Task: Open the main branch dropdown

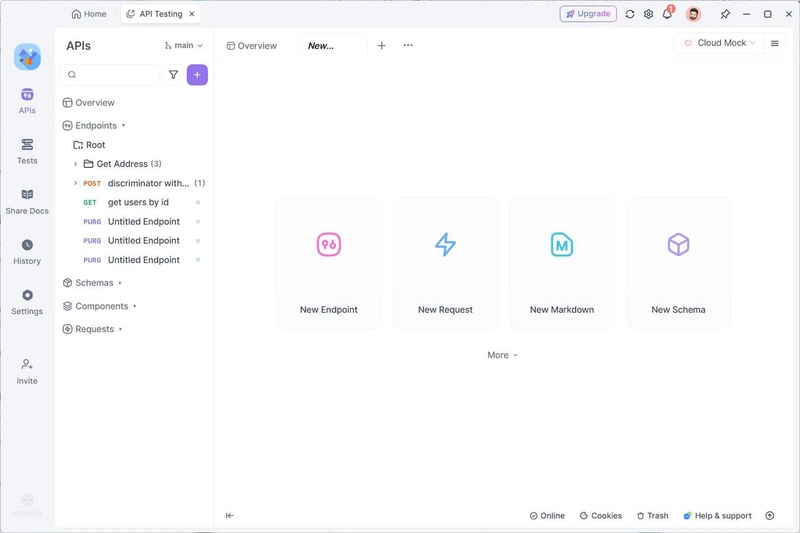Action: tap(183, 45)
